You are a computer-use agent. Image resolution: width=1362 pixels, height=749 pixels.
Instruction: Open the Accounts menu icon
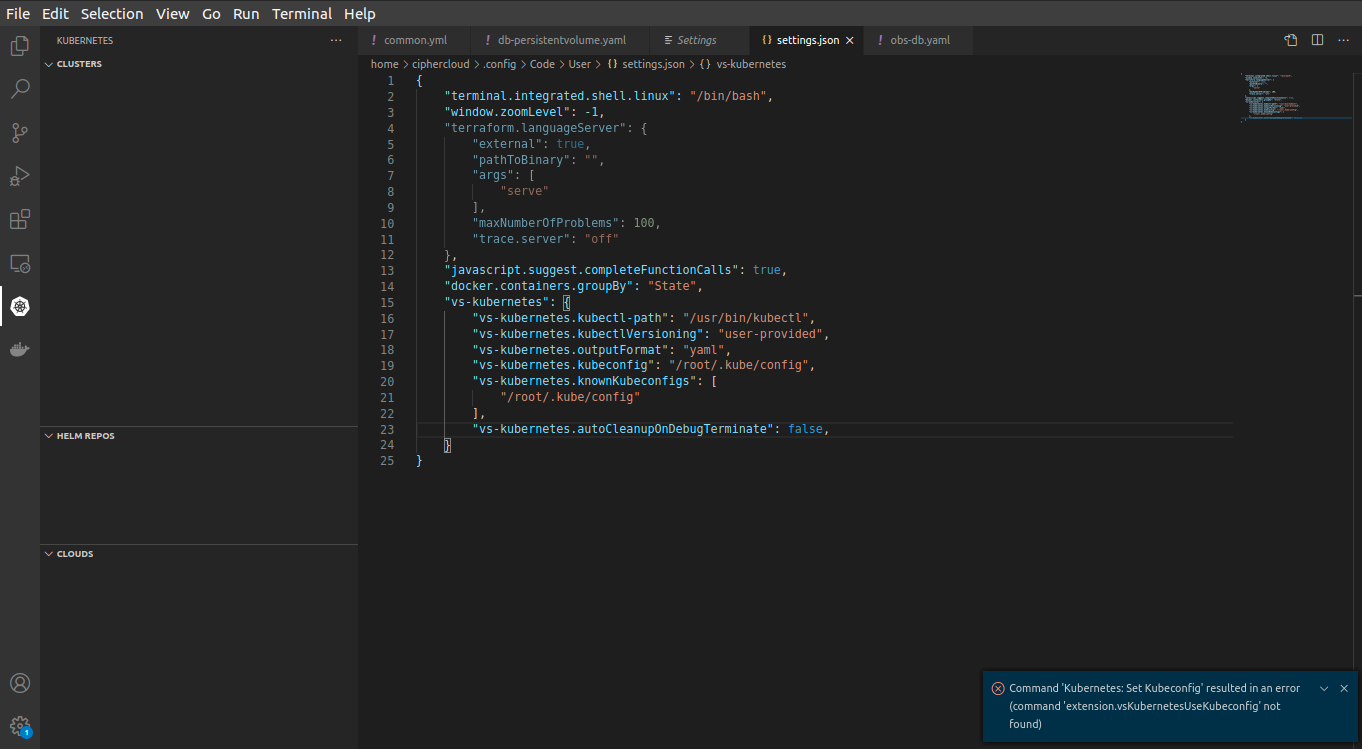pyautogui.click(x=20, y=683)
